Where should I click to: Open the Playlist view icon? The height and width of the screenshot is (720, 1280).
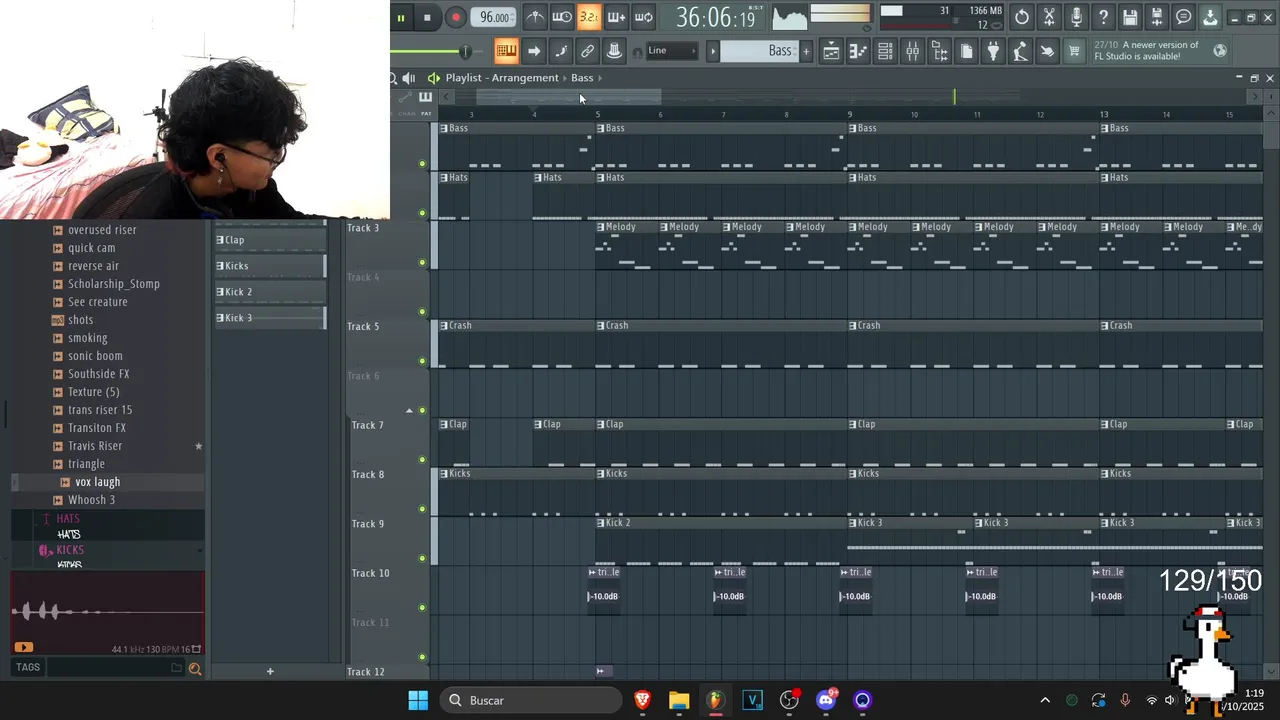tap(831, 51)
